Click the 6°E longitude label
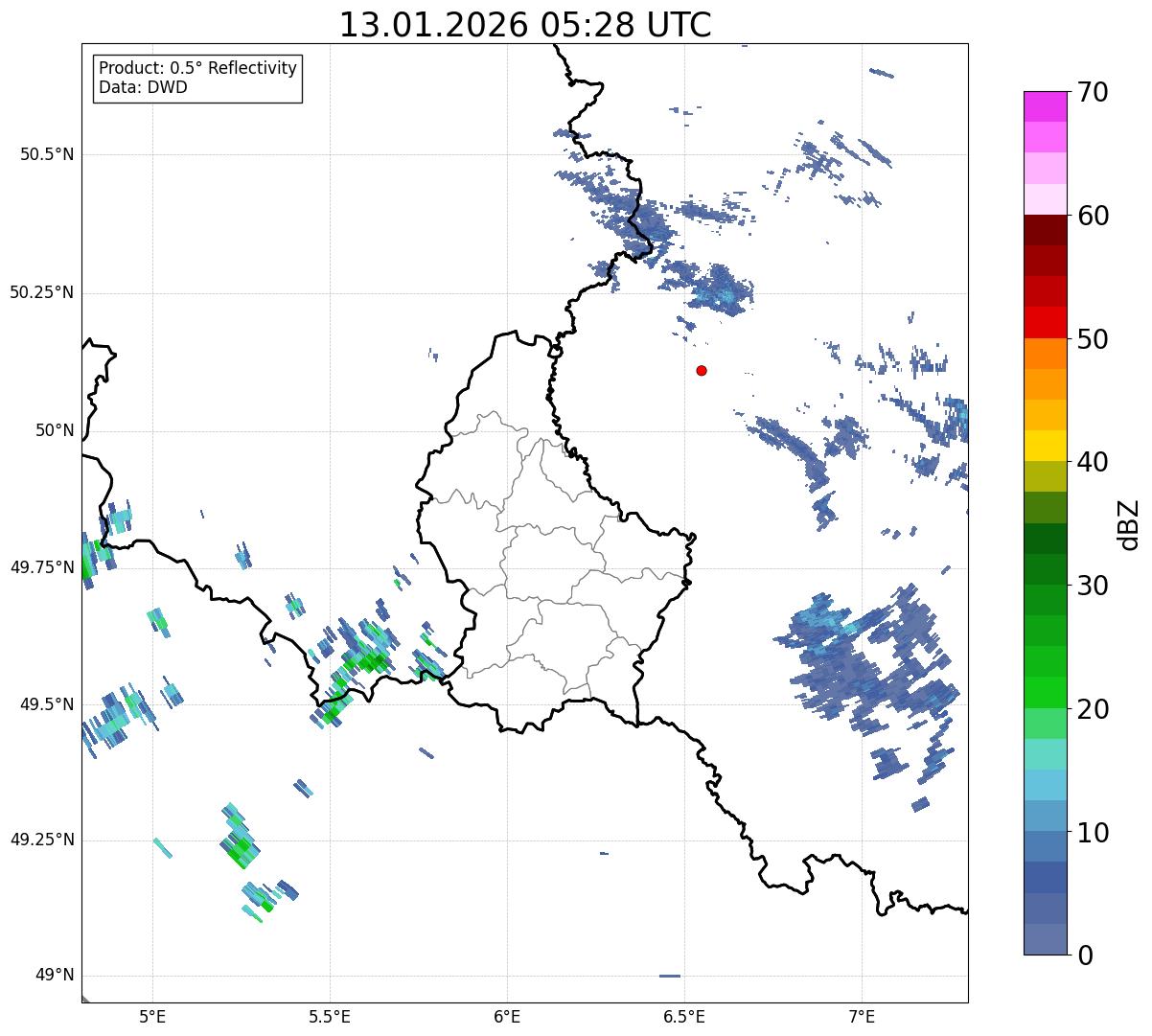This screenshot has width=1152, height=1036. [507, 1016]
